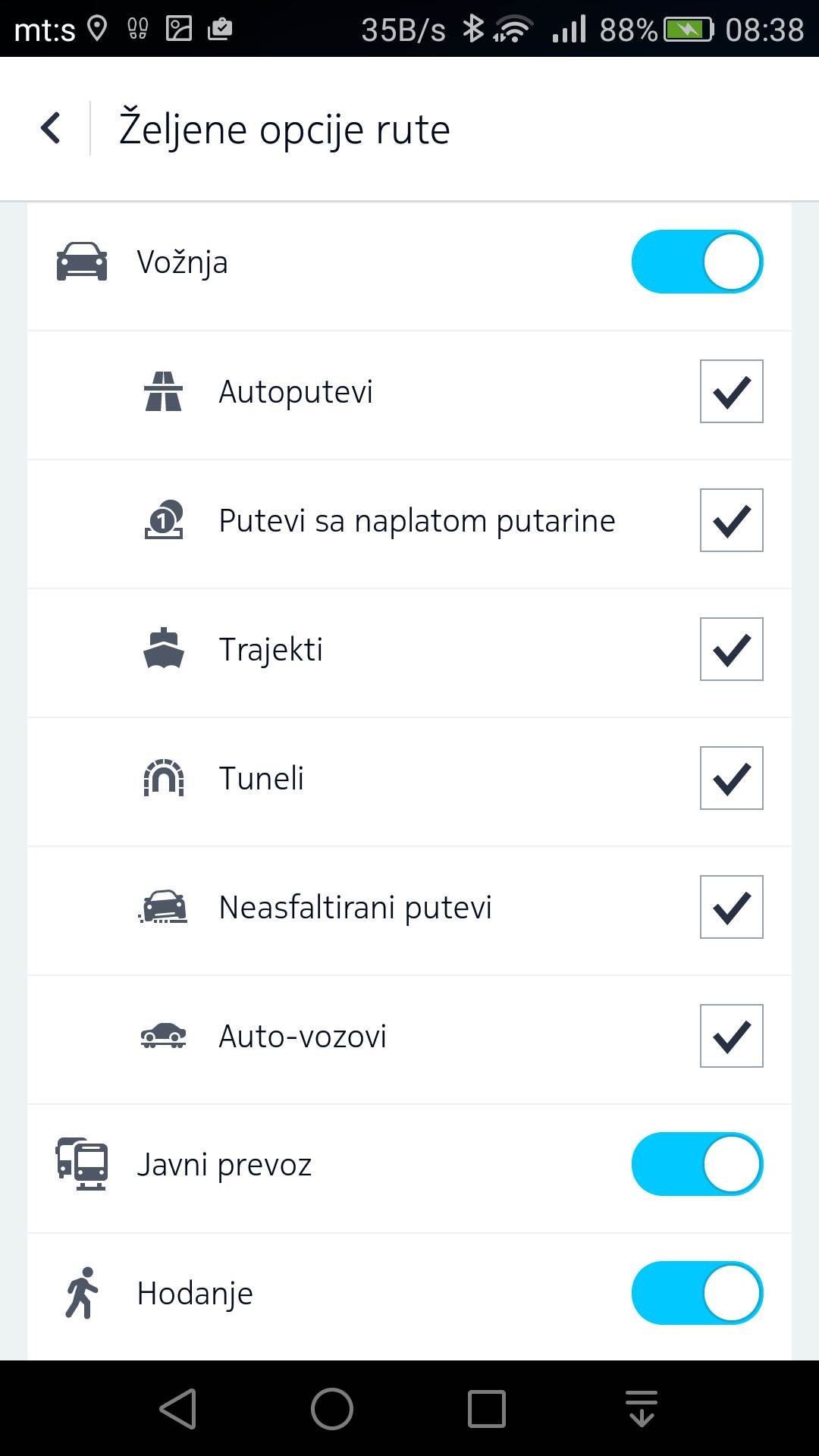Uncheck the Neasfaltirani putevi checkbox
Viewport: 819px width, 1456px height.
(731, 907)
